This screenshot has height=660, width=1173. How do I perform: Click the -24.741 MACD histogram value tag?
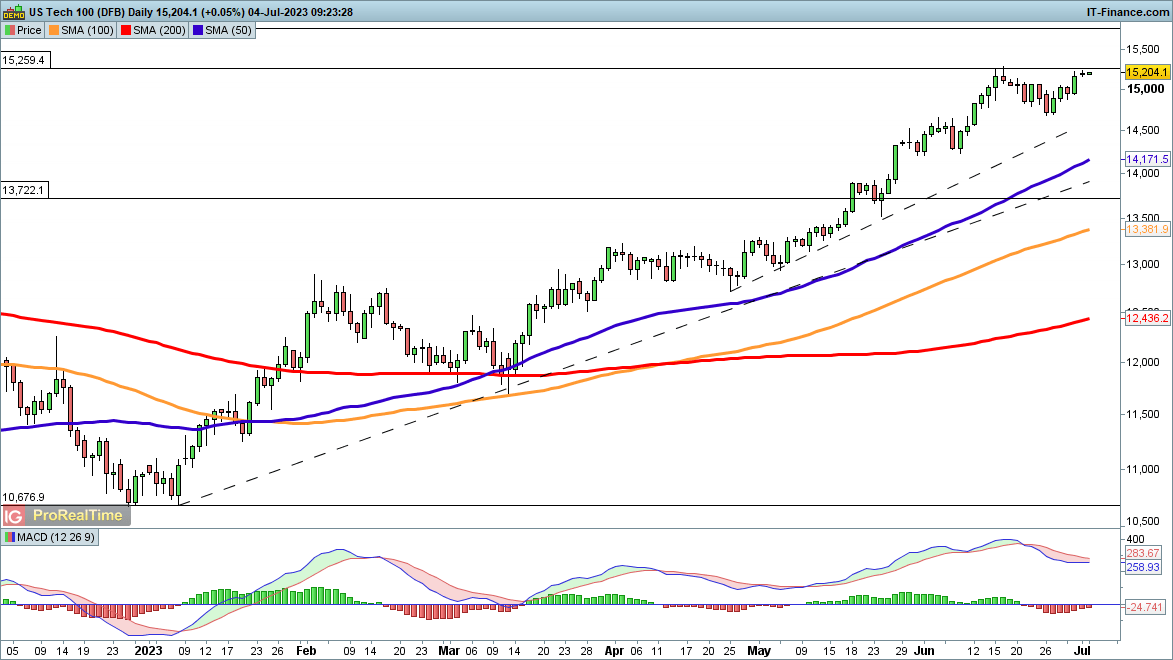pos(1145,607)
